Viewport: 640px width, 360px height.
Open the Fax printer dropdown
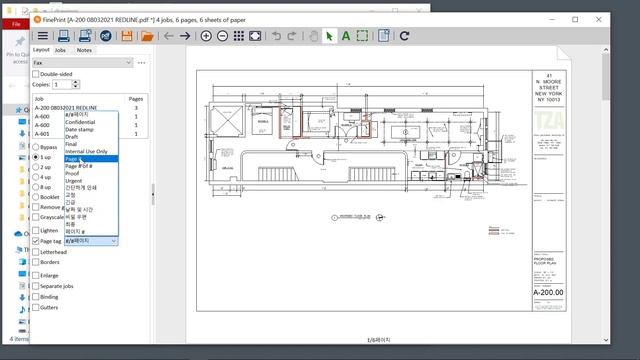pyautogui.click(x=82, y=63)
